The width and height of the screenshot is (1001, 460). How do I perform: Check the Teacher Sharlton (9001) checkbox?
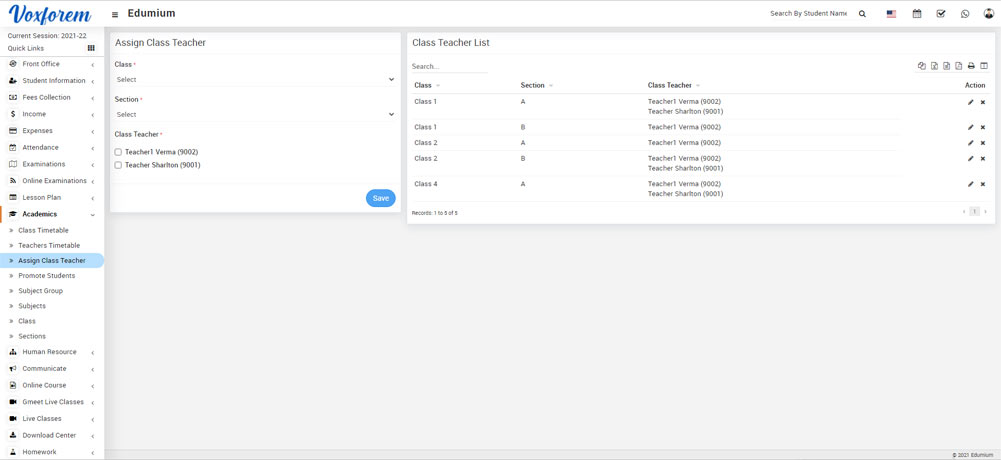[118, 165]
